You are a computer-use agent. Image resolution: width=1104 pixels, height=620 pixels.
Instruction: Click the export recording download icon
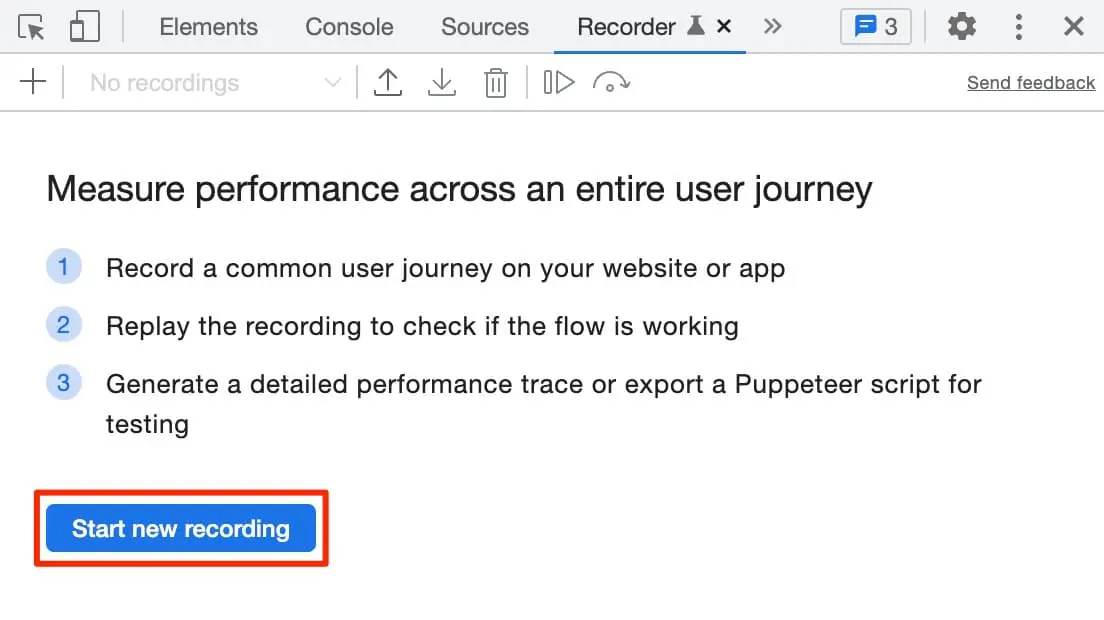[x=441, y=83]
